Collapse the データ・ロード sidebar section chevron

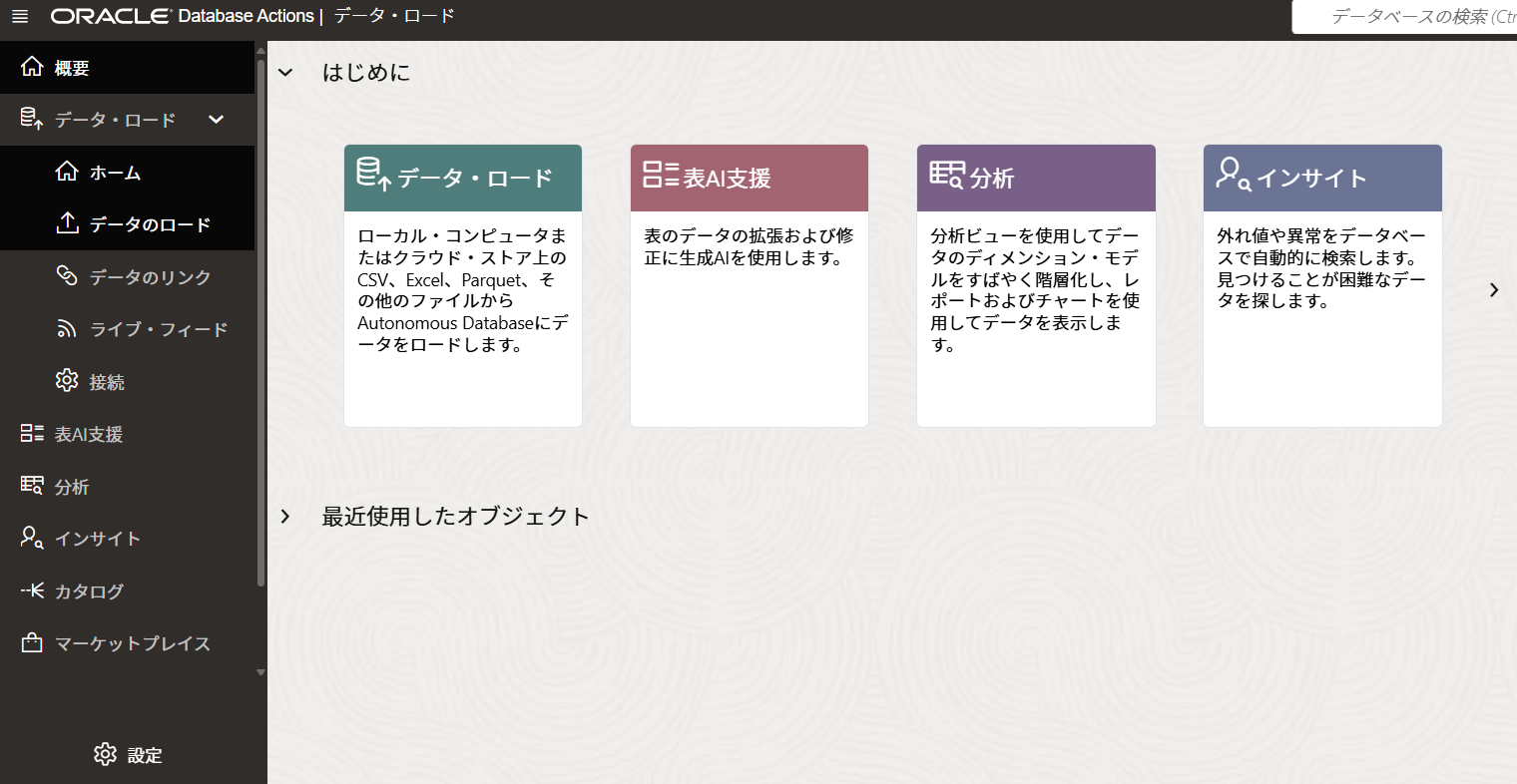216,120
